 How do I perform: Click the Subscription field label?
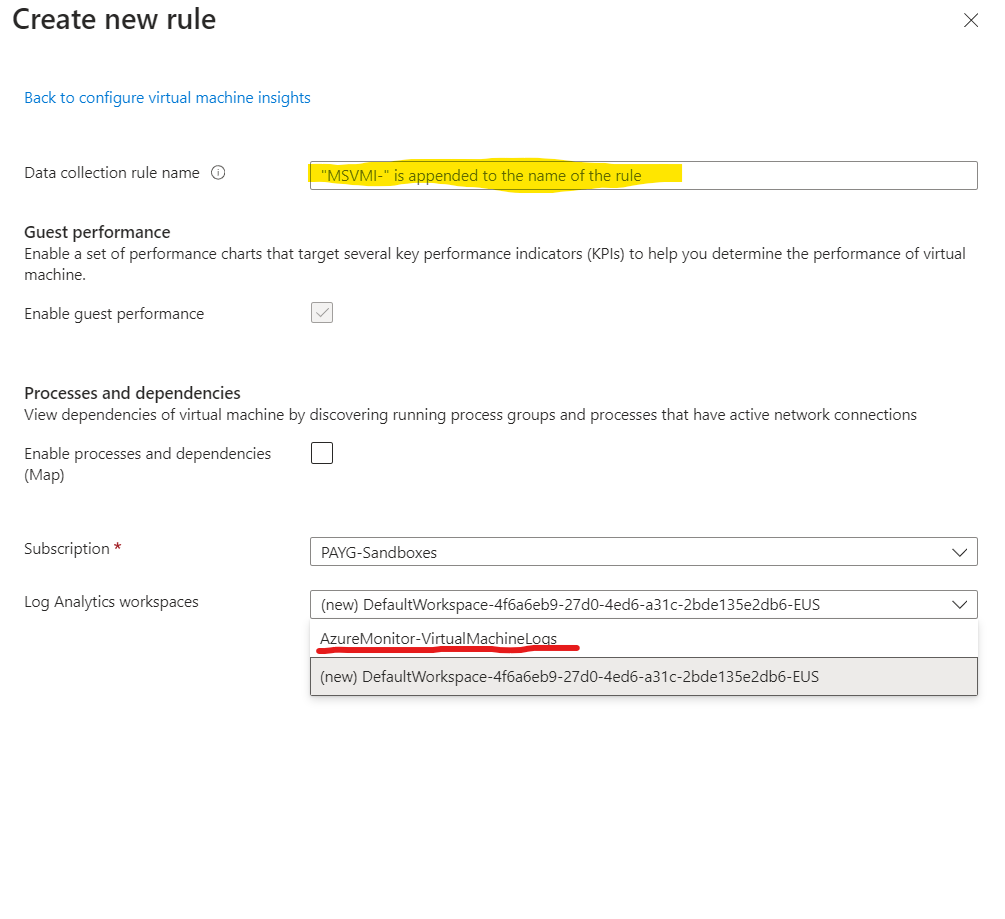click(67, 549)
